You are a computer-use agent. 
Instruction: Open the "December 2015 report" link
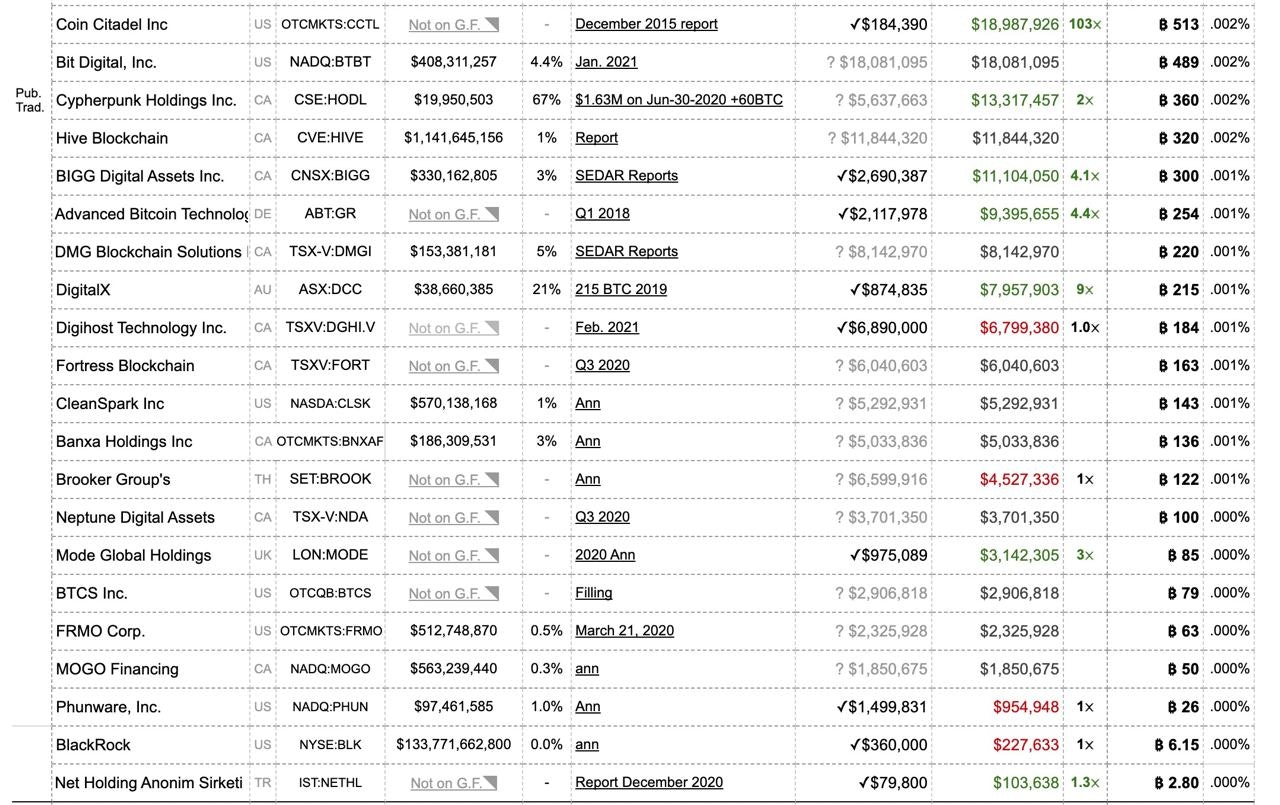point(646,23)
